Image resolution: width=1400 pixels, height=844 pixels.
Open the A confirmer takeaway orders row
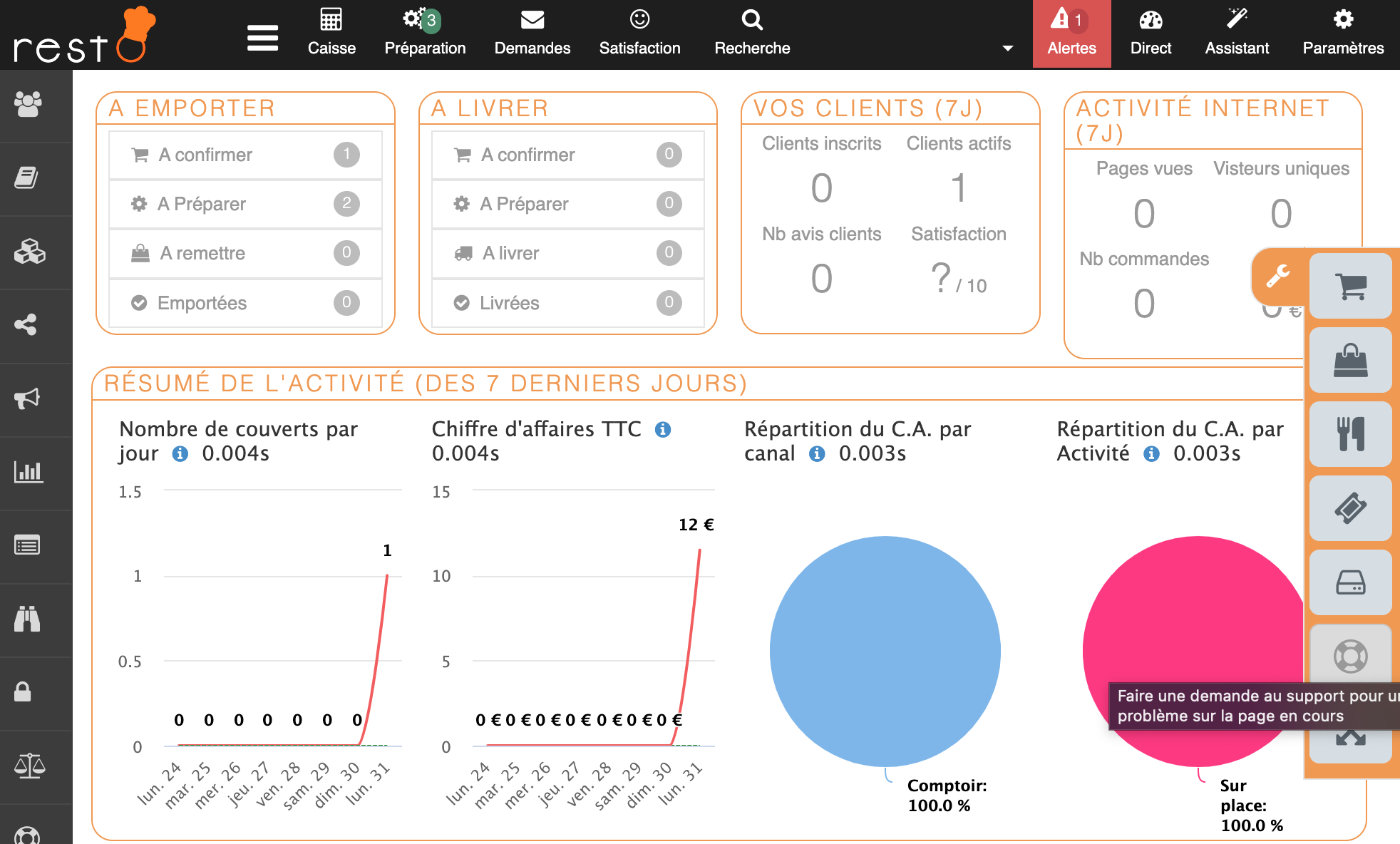point(245,155)
